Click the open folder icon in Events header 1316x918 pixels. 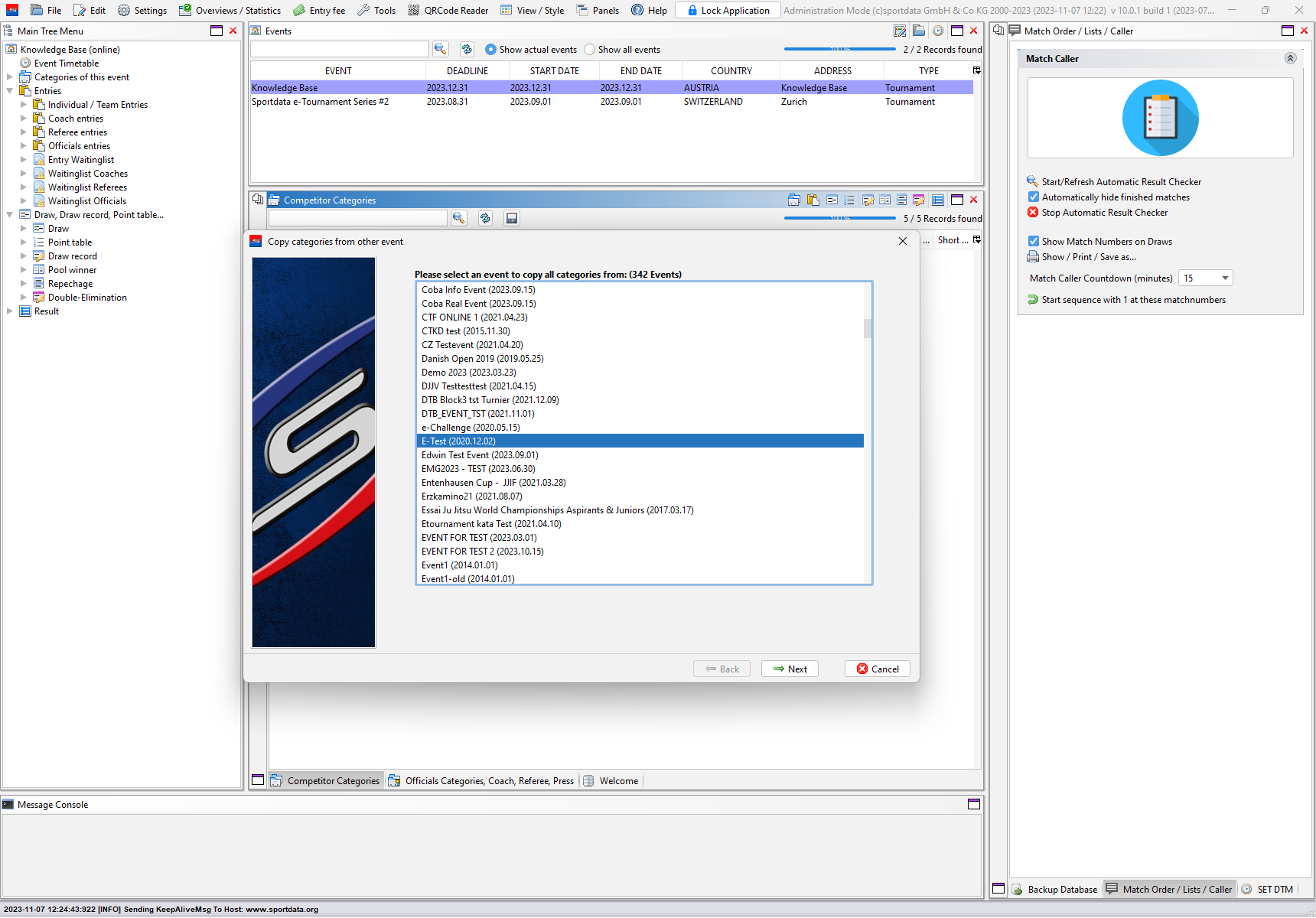point(919,31)
